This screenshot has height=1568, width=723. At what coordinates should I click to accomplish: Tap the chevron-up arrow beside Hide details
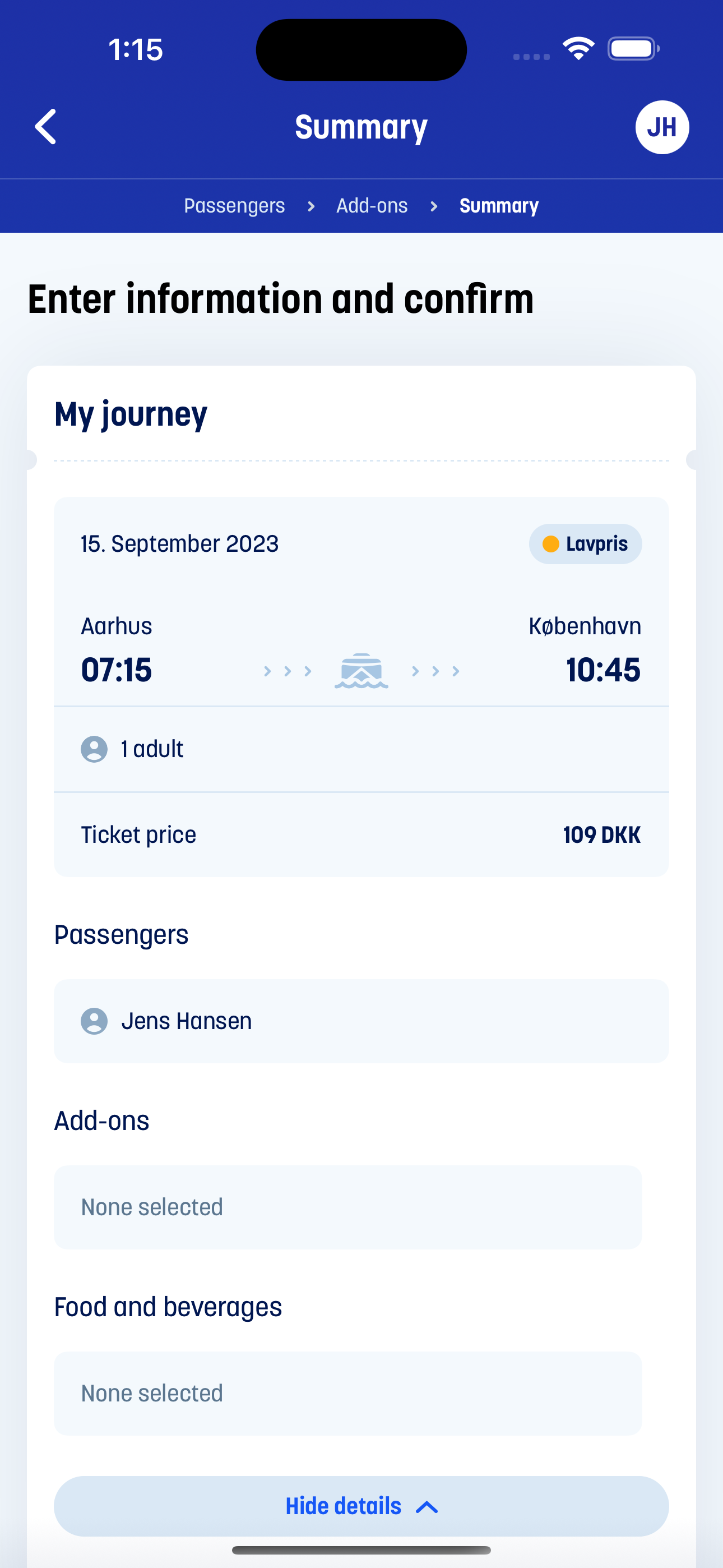427,1506
